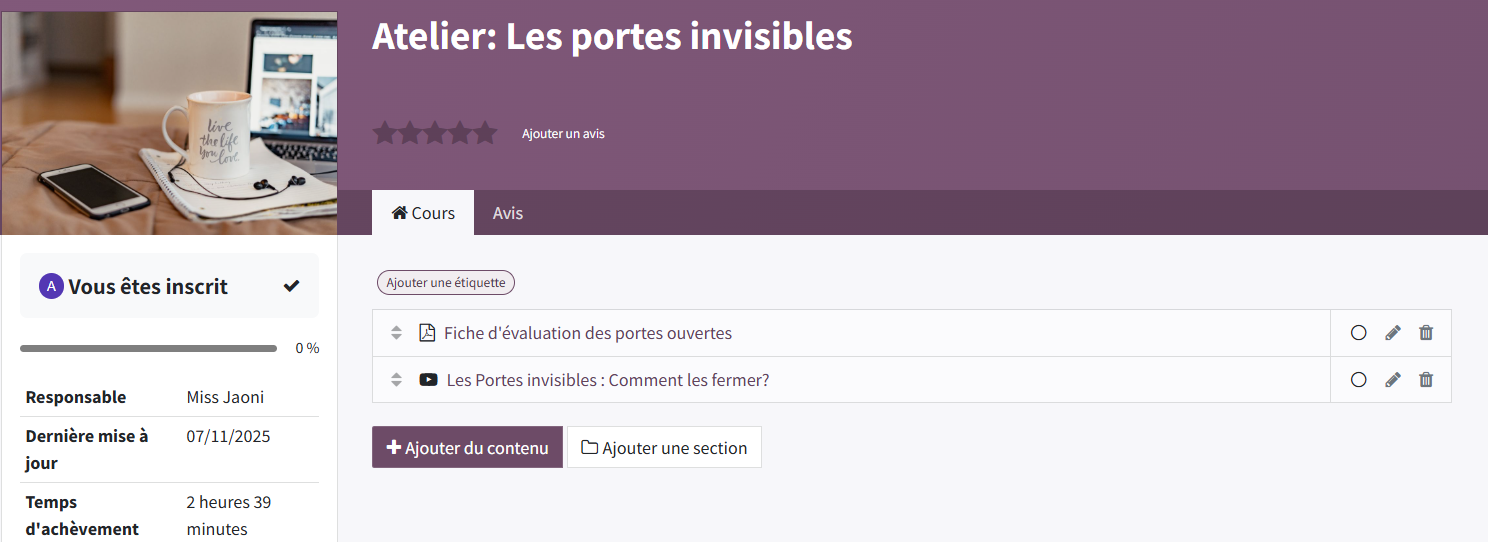
Task: Click the course completion progress bar
Action: point(148,348)
